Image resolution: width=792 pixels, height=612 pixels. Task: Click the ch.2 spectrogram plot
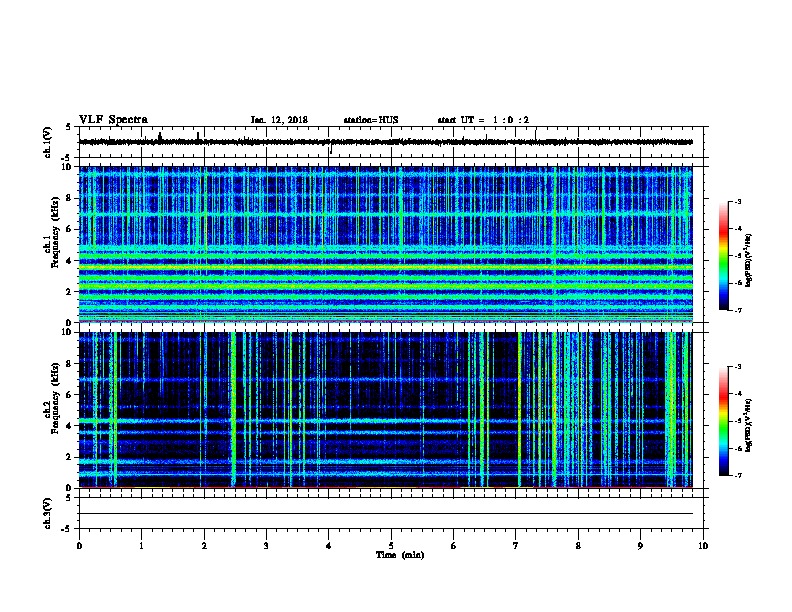point(385,409)
